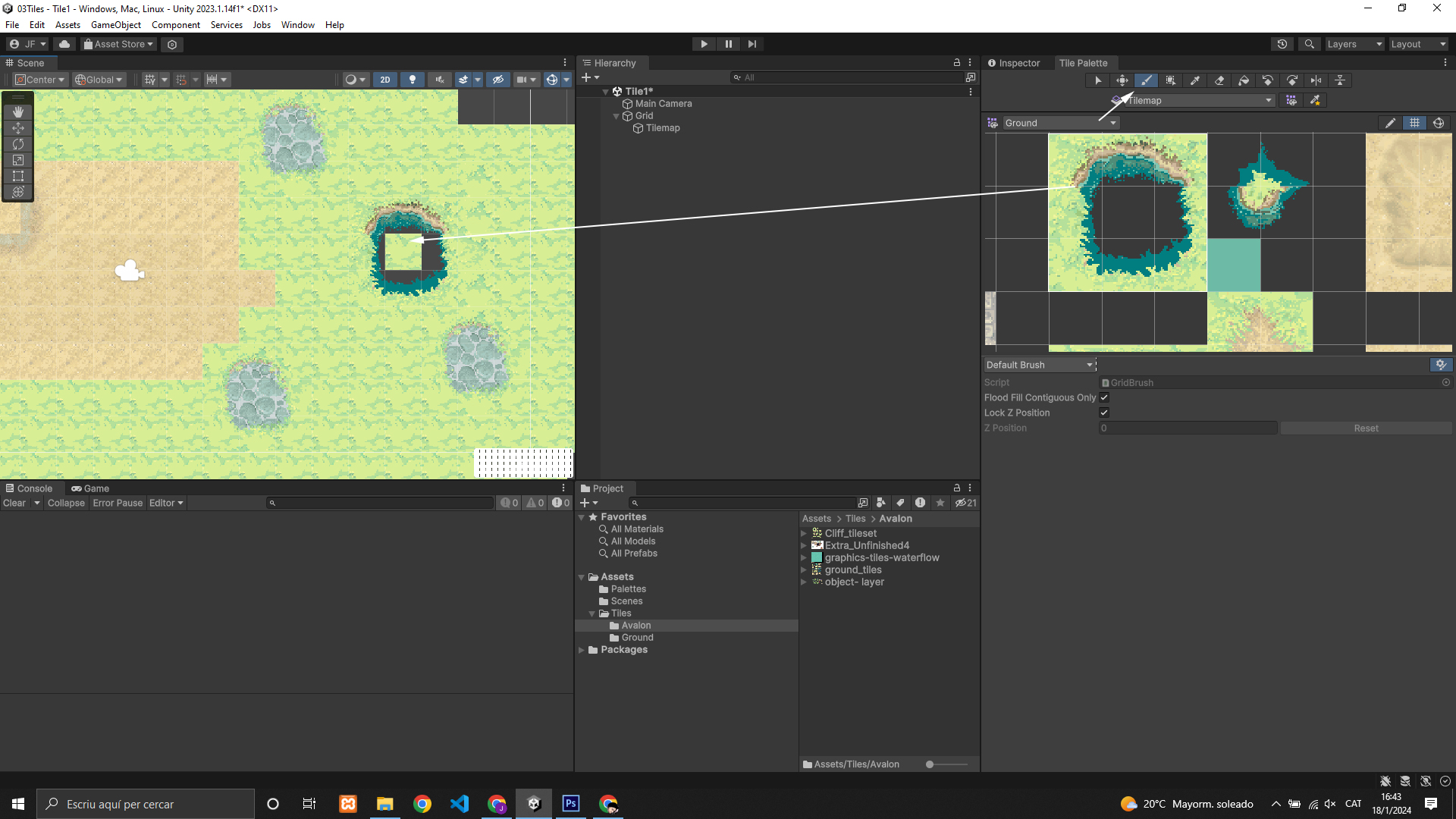This screenshot has height=819, width=1456.
Task: Select the Rect tool in Scene toolbar
Action: coord(18,176)
